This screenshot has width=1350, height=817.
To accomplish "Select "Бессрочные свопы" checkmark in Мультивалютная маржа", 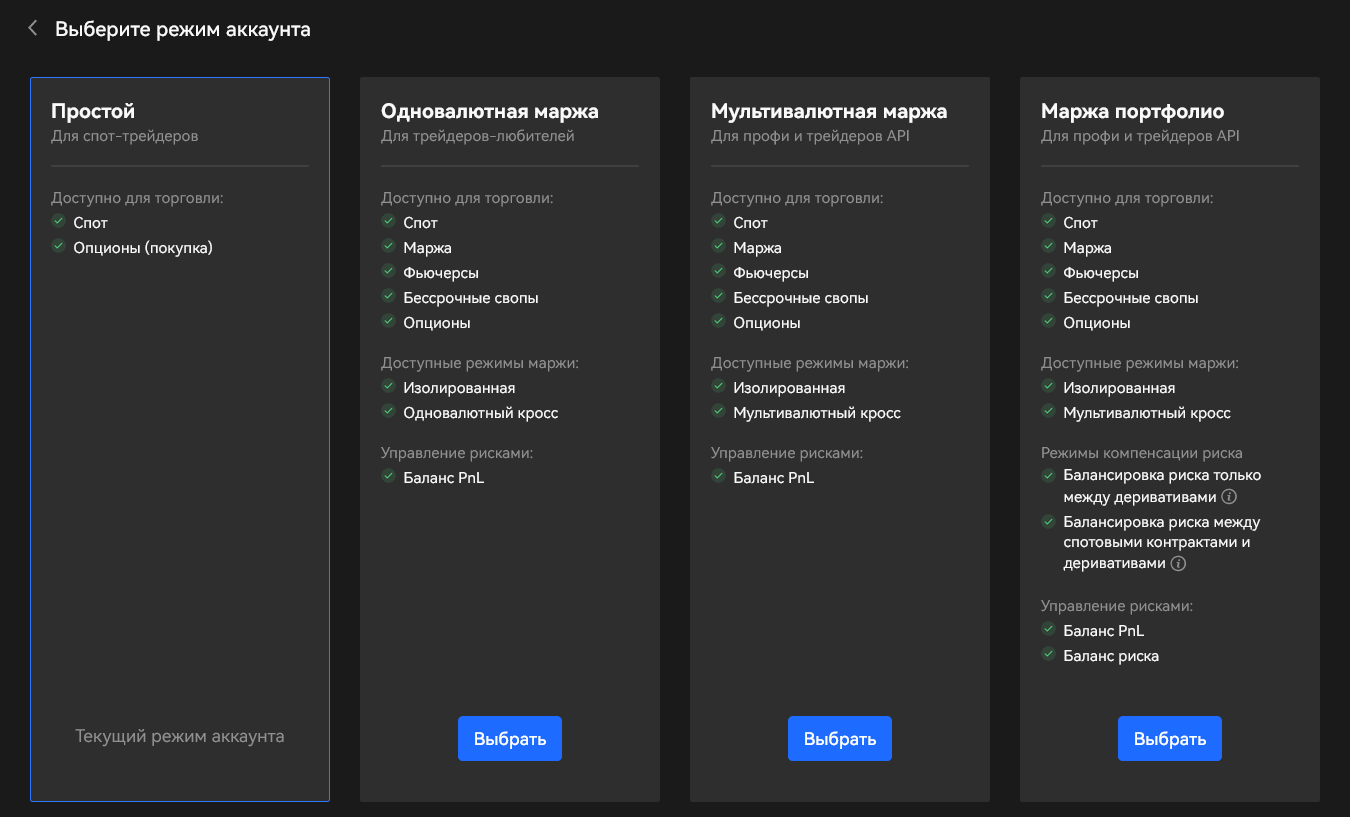I will (718, 297).
